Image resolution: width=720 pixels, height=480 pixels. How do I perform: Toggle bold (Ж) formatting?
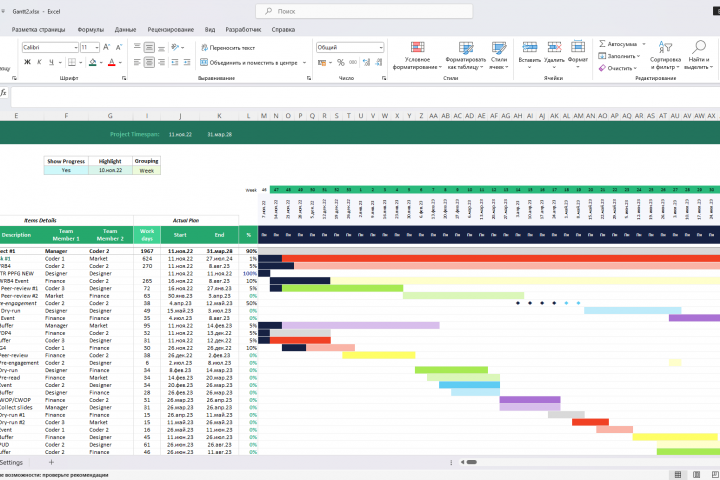point(27,62)
